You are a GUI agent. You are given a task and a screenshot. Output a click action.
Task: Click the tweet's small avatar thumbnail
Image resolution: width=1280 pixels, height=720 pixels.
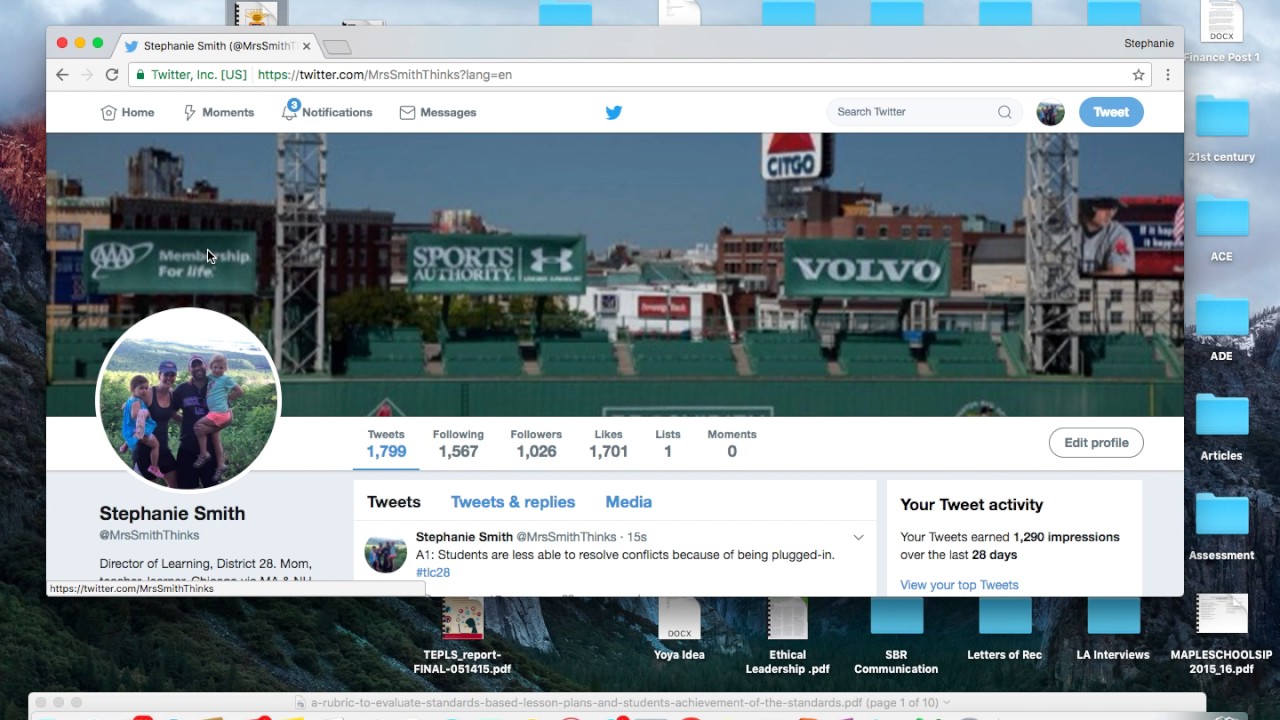pyautogui.click(x=385, y=552)
